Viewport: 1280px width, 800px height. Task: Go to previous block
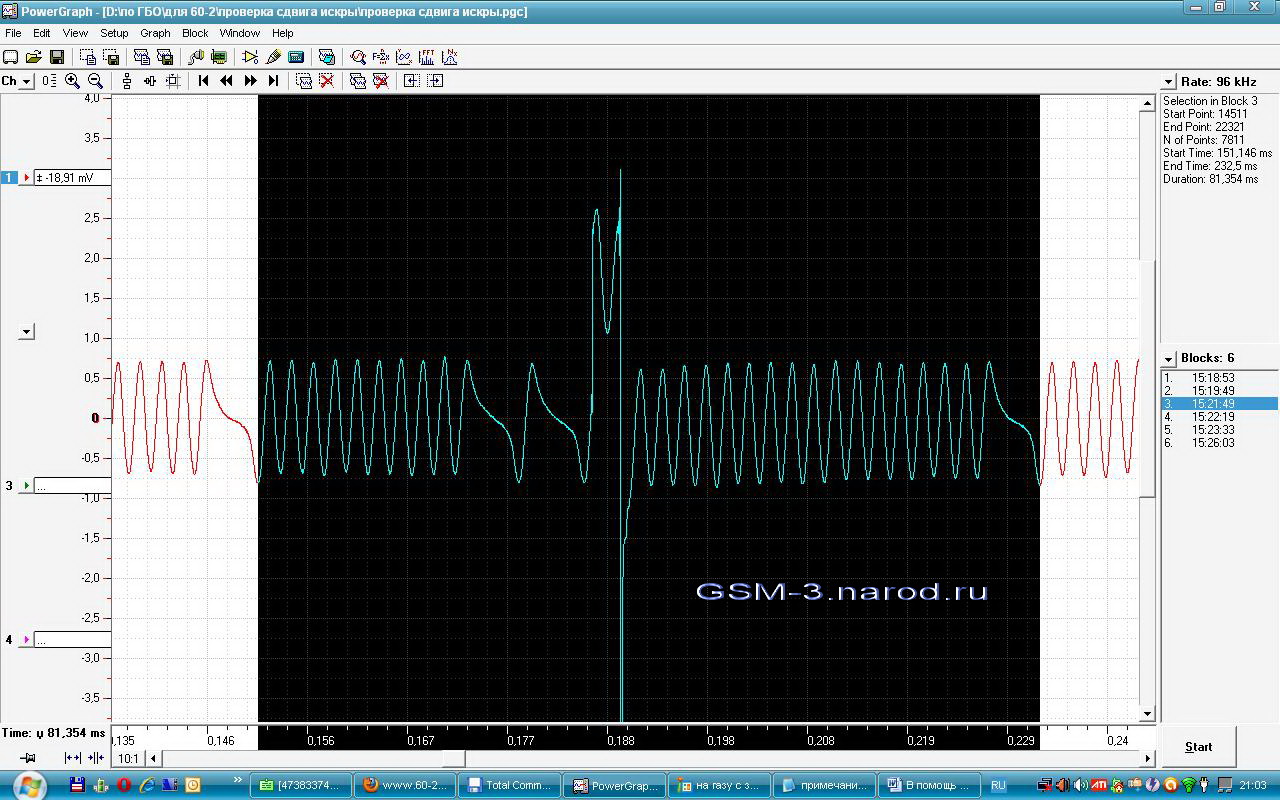pos(227,81)
